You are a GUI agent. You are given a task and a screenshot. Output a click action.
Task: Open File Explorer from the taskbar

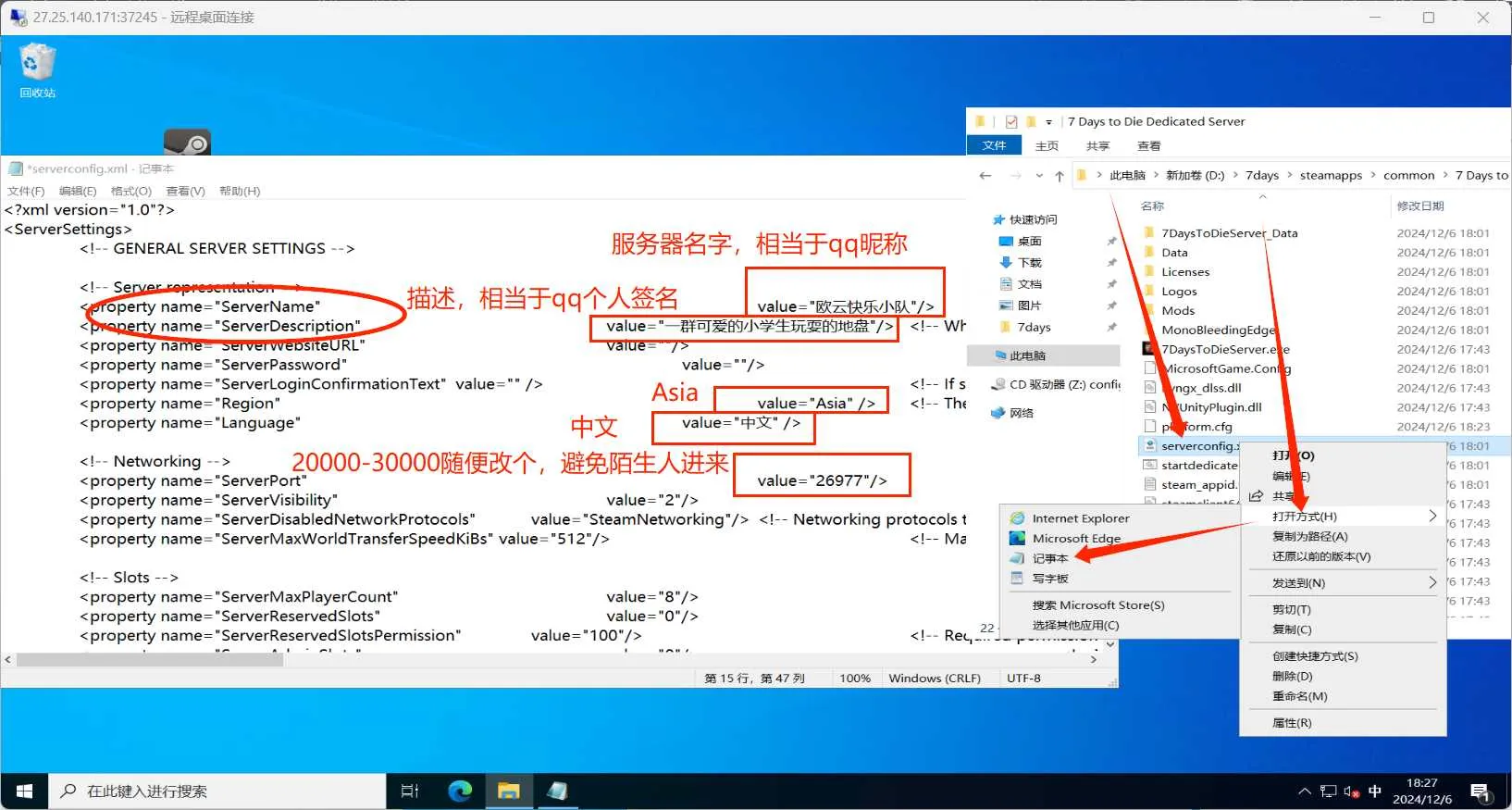coord(509,791)
